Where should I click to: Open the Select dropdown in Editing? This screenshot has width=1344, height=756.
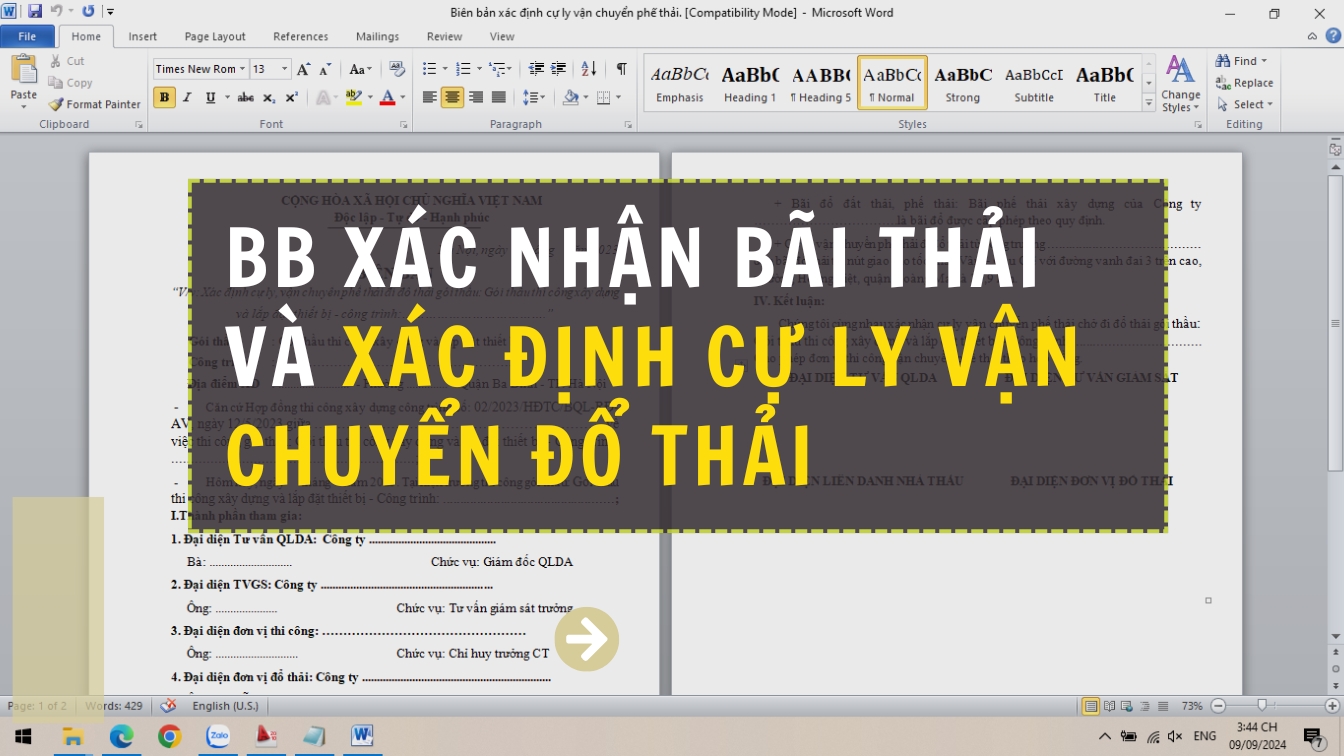tap(1245, 104)
